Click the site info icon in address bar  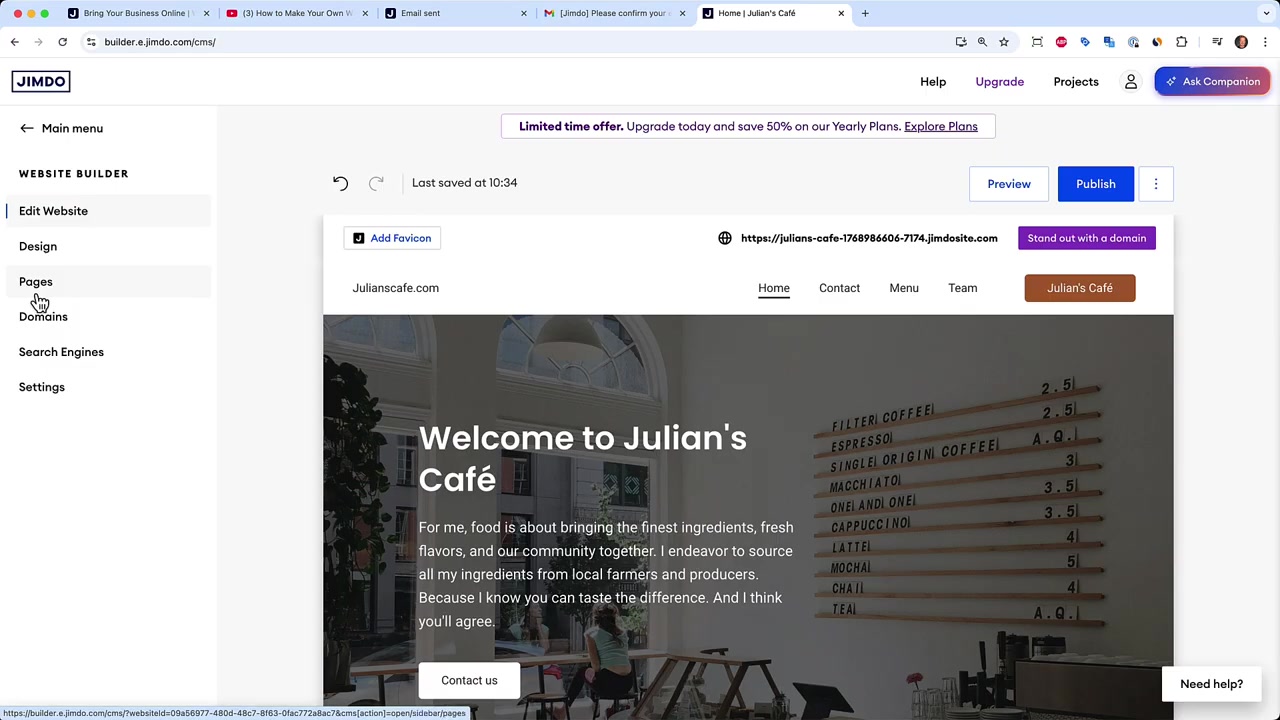tap(91, 42)
